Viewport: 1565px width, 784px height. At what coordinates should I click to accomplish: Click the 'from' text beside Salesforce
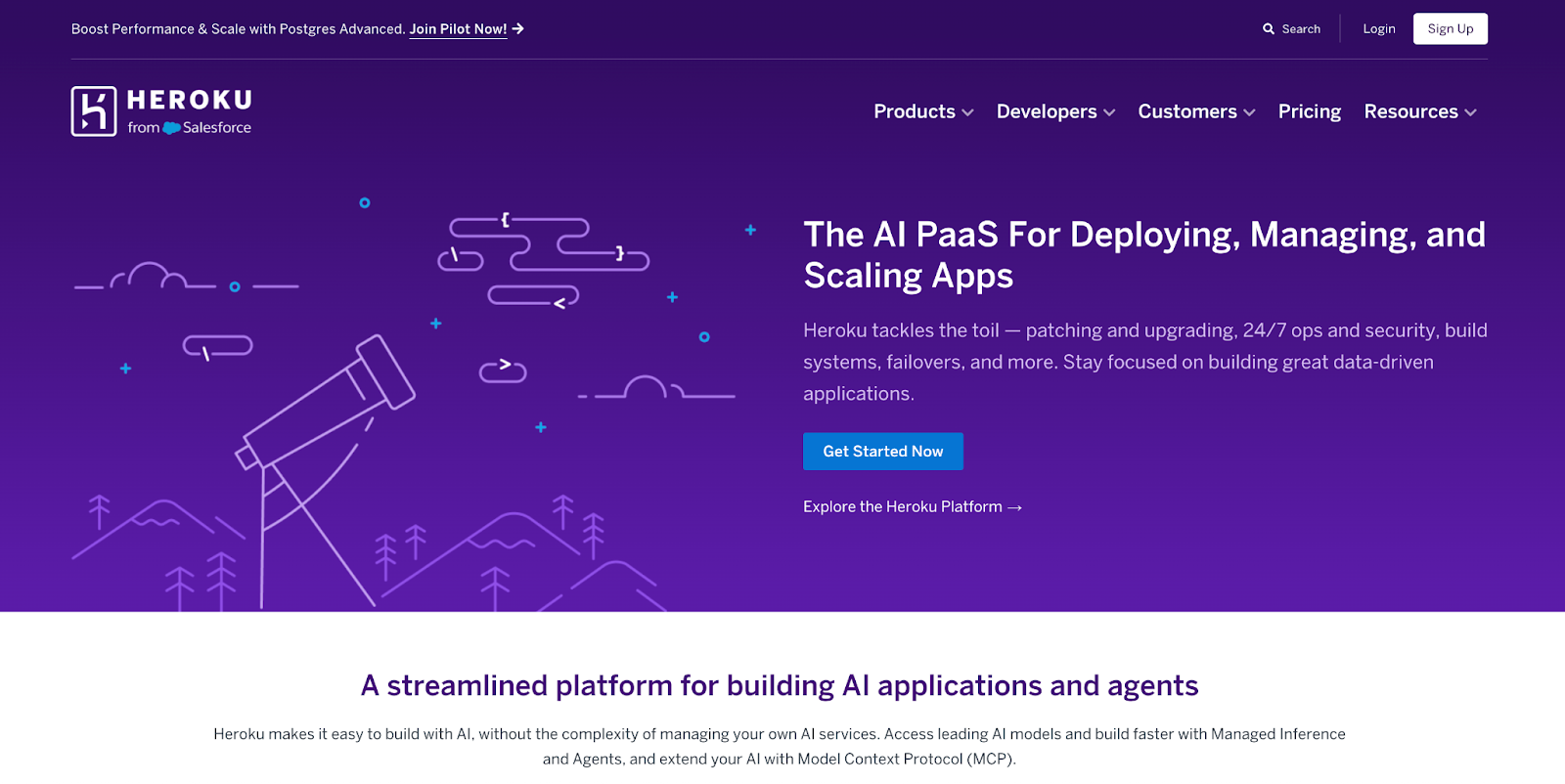[143, 128]
